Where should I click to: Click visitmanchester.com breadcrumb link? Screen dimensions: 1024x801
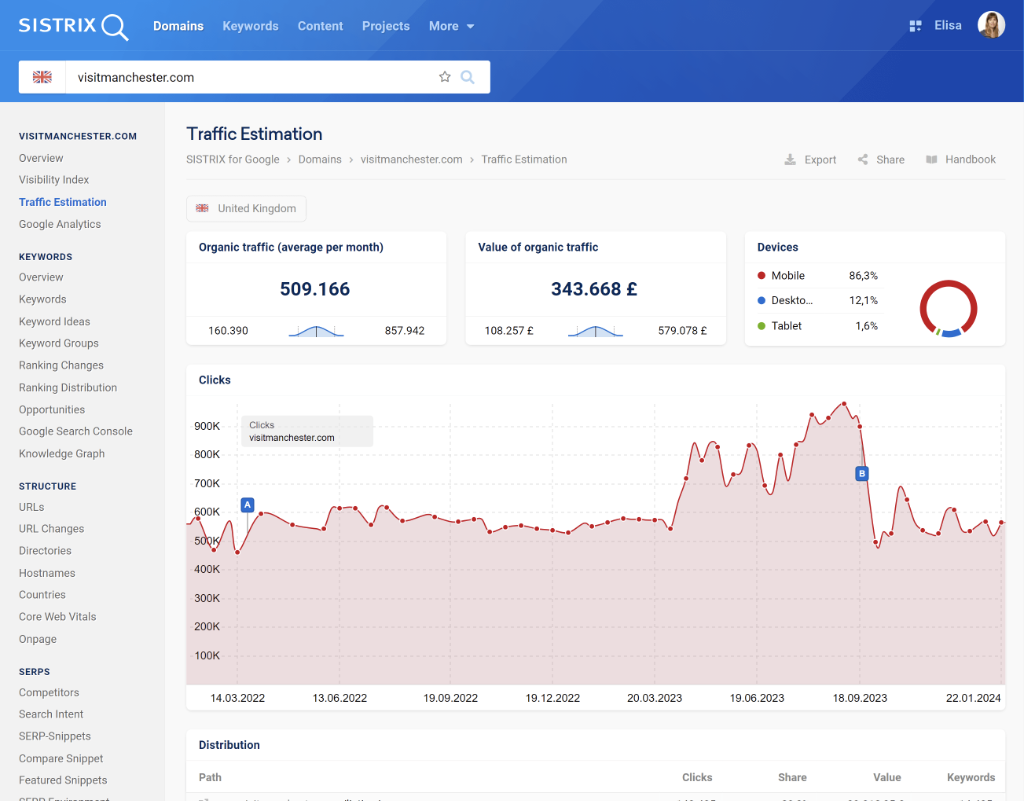click(x=411, y=159)
